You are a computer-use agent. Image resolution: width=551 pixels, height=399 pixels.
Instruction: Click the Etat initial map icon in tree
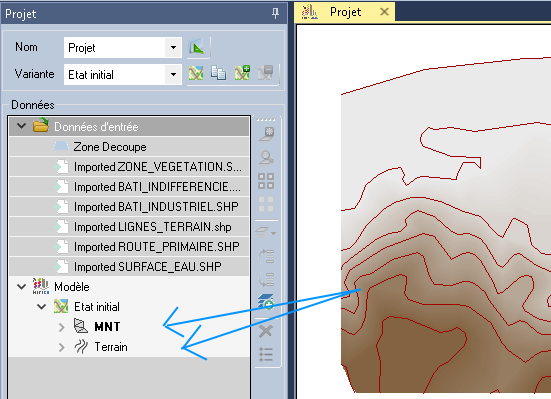click(x=61, y=306)
